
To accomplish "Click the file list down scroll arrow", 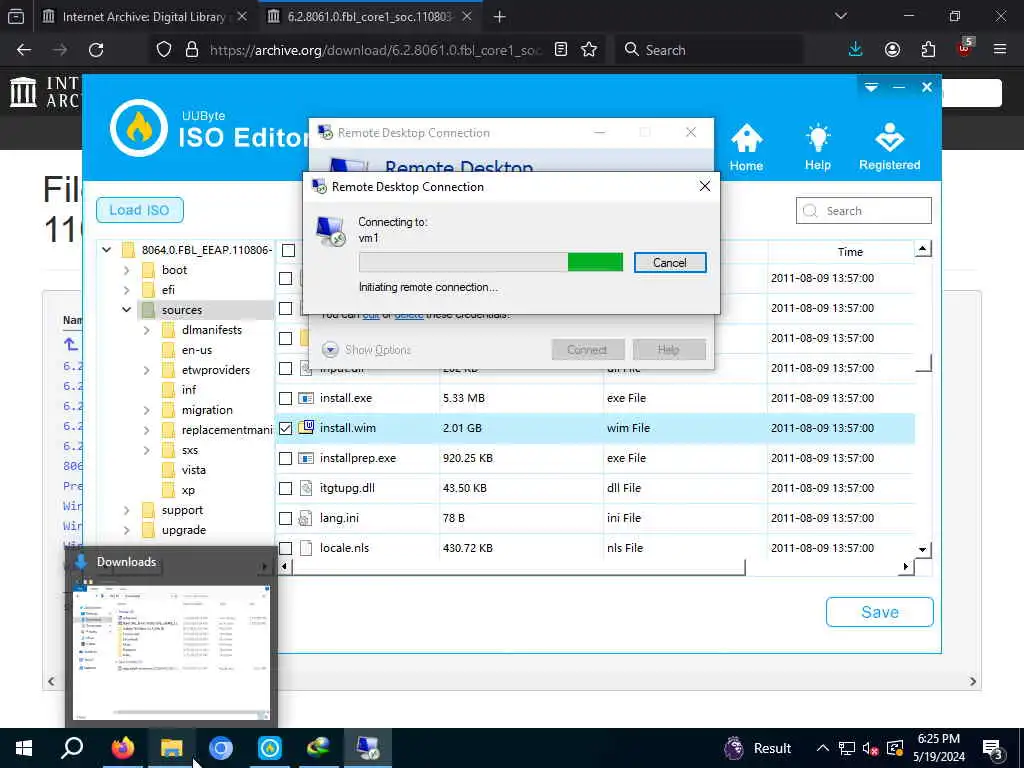I will coord(922,549).
